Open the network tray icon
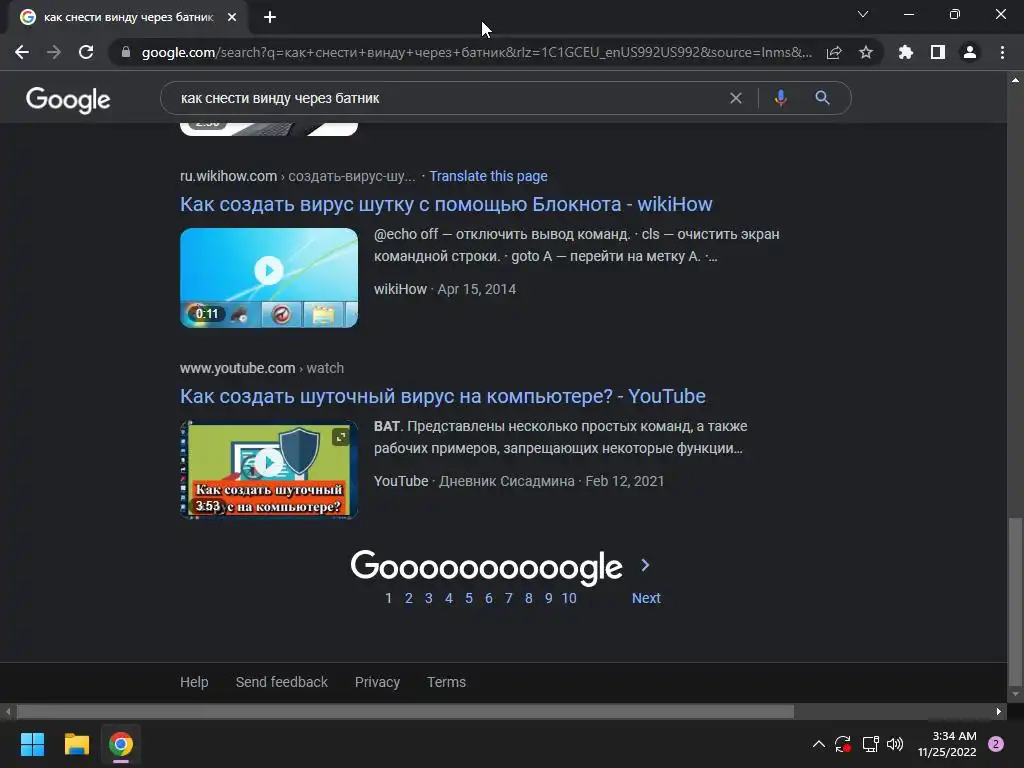 (870, 744)
